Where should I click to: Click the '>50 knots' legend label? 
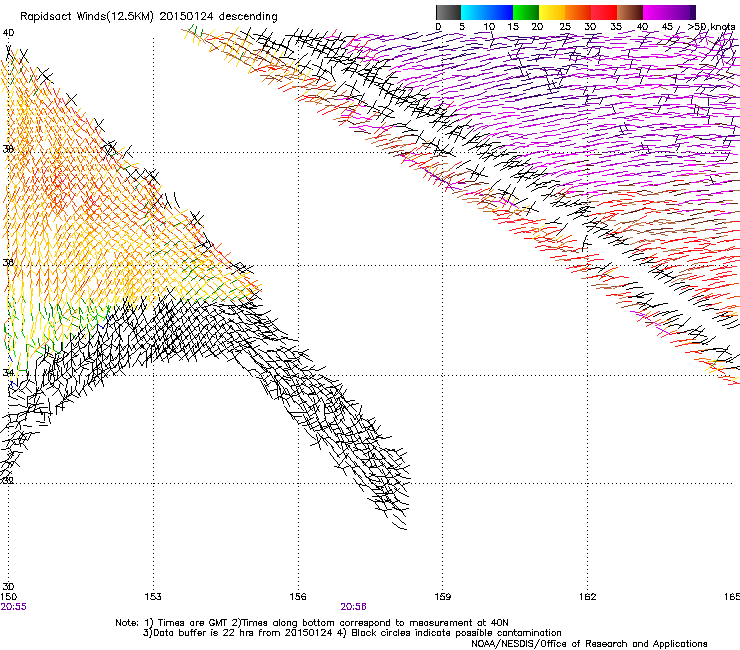(711, 26)
